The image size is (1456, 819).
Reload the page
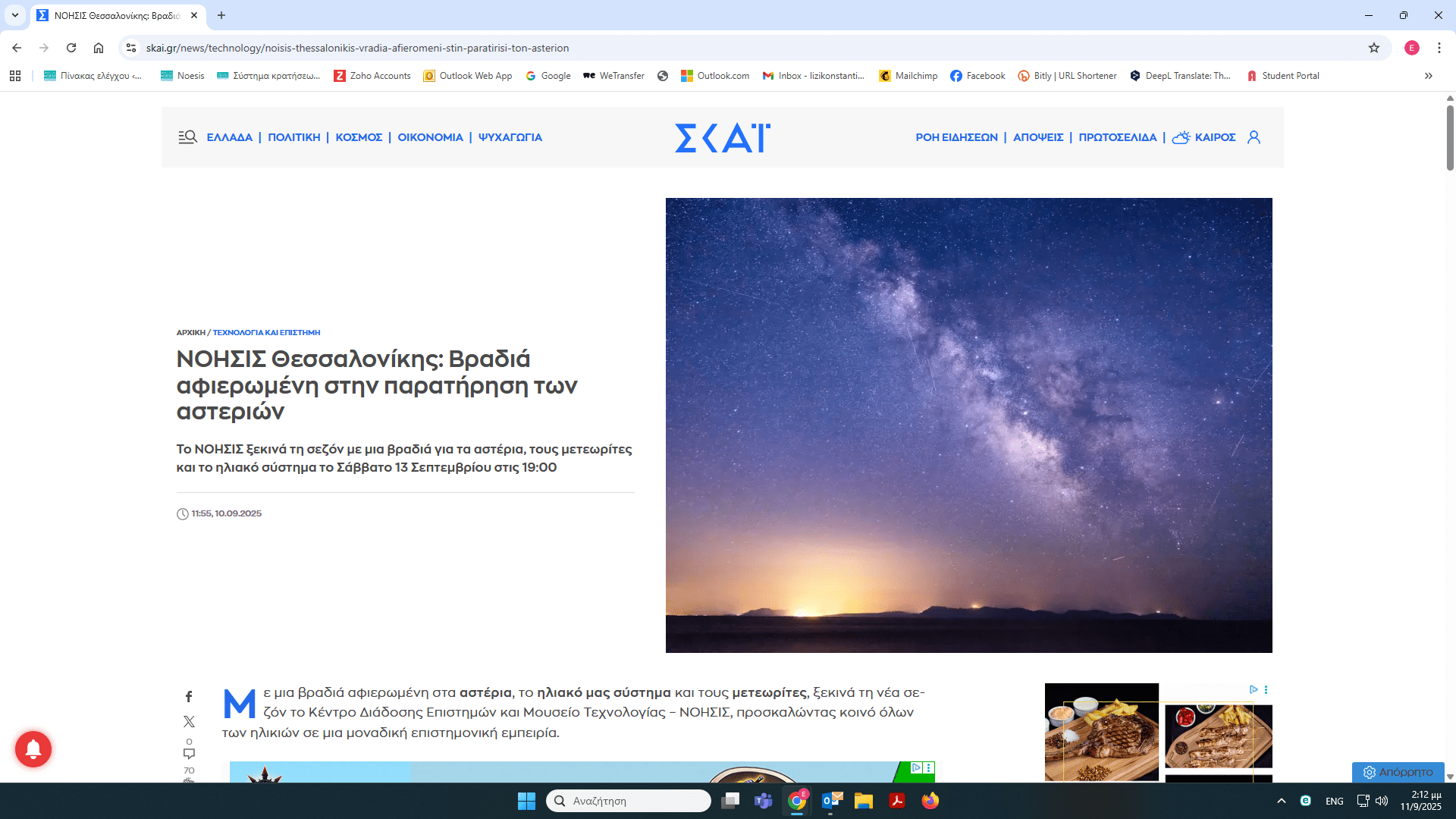(71, 48)
